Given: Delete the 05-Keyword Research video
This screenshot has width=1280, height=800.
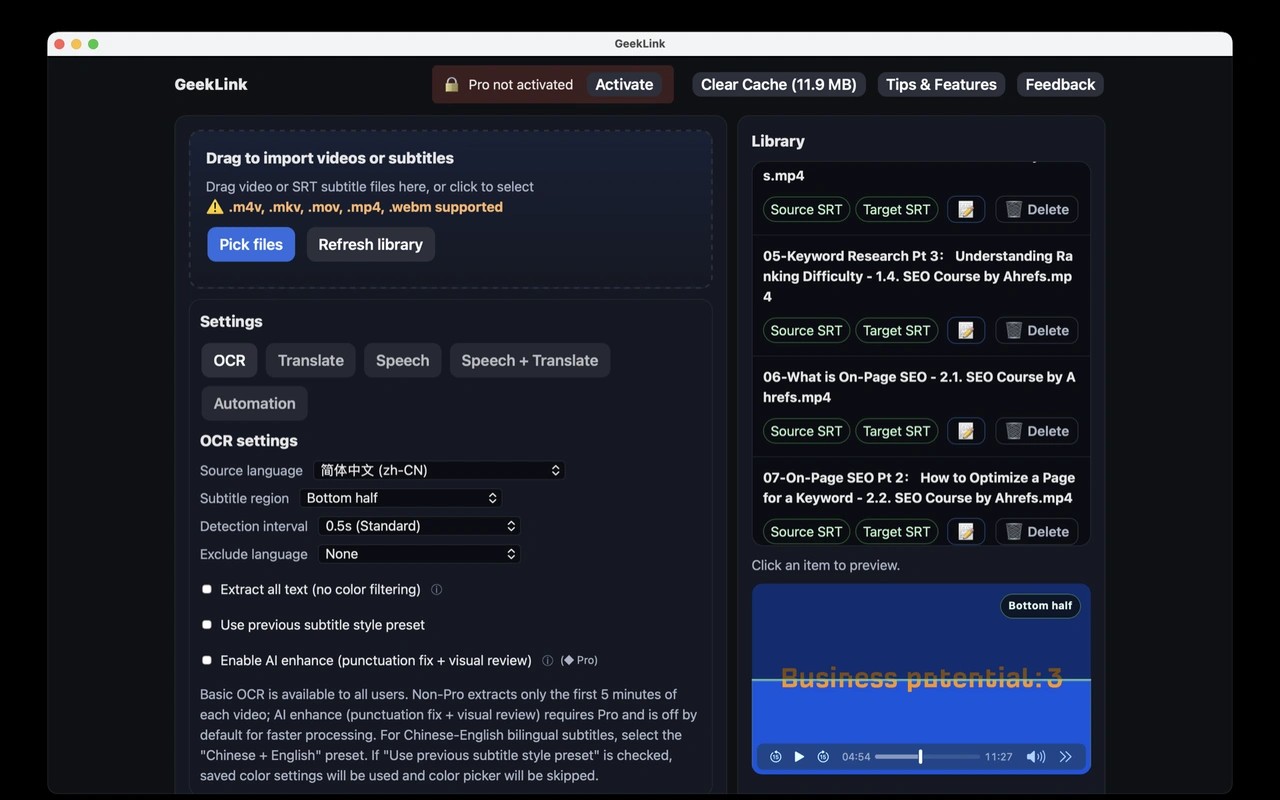Looking at the screenshot, I should click(1037, 330).
